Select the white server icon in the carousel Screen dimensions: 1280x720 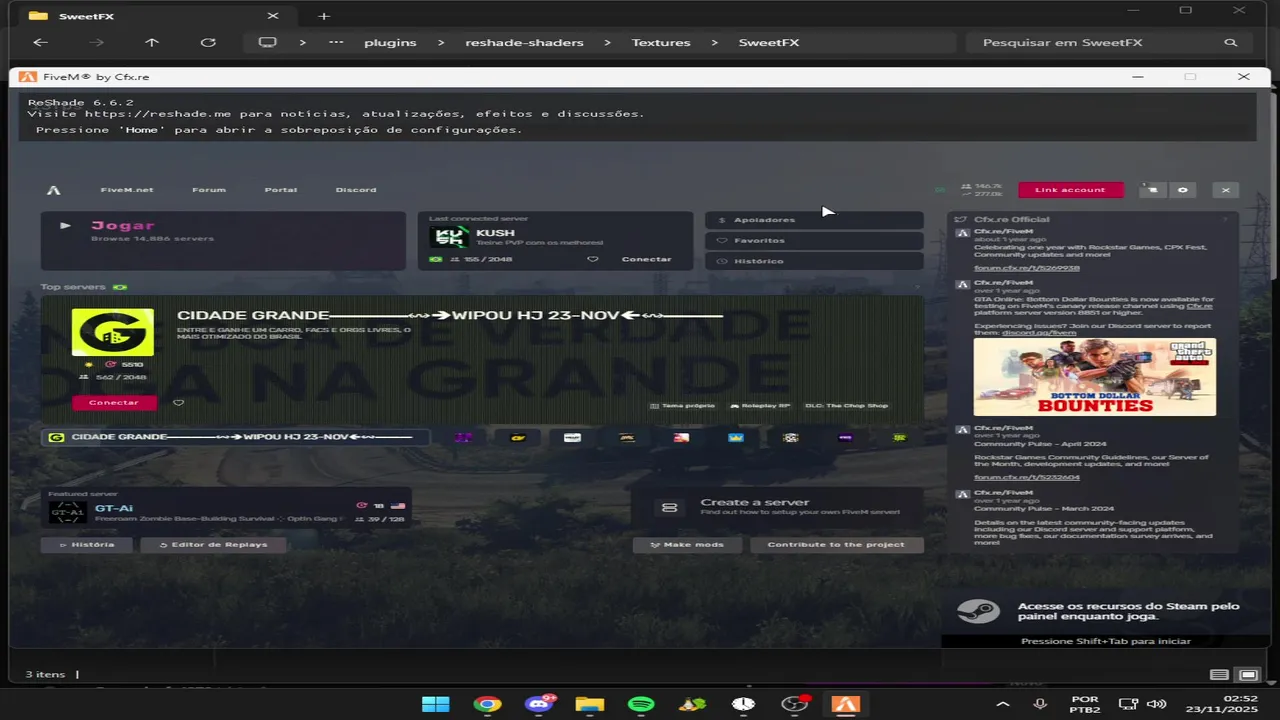572,437
